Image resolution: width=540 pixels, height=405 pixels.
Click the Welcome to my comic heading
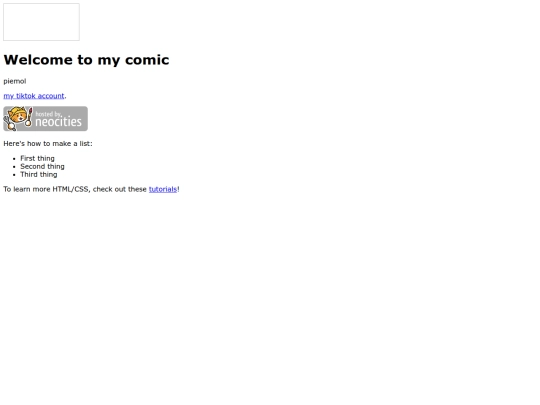tap(86, 60)
